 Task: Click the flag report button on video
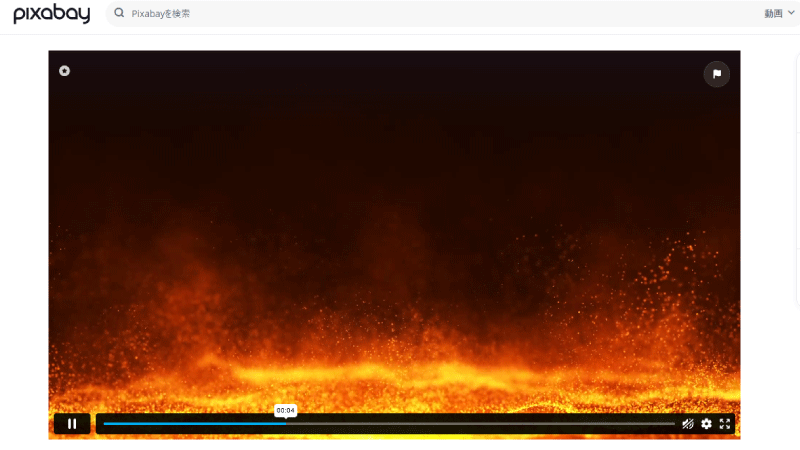[x=716, y=74]
